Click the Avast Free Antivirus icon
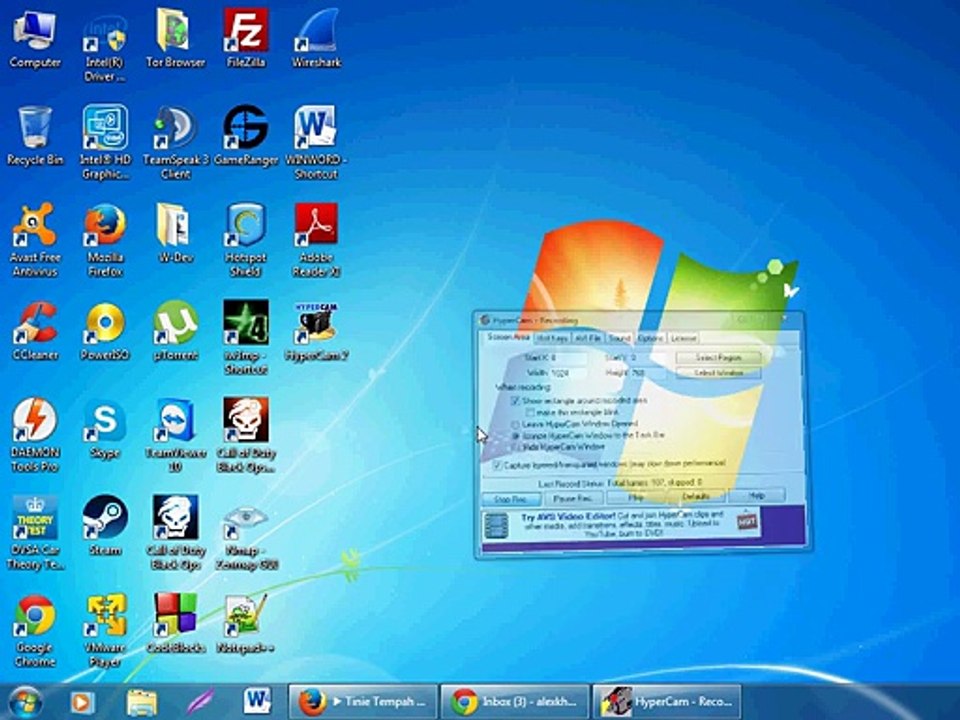The image size is (960, 720). point(35,240)
